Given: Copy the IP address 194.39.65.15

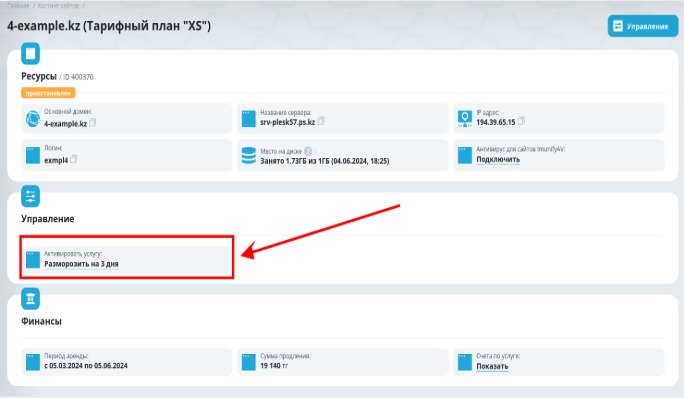Looking at the screenshot, I should (x=521, y=121).
